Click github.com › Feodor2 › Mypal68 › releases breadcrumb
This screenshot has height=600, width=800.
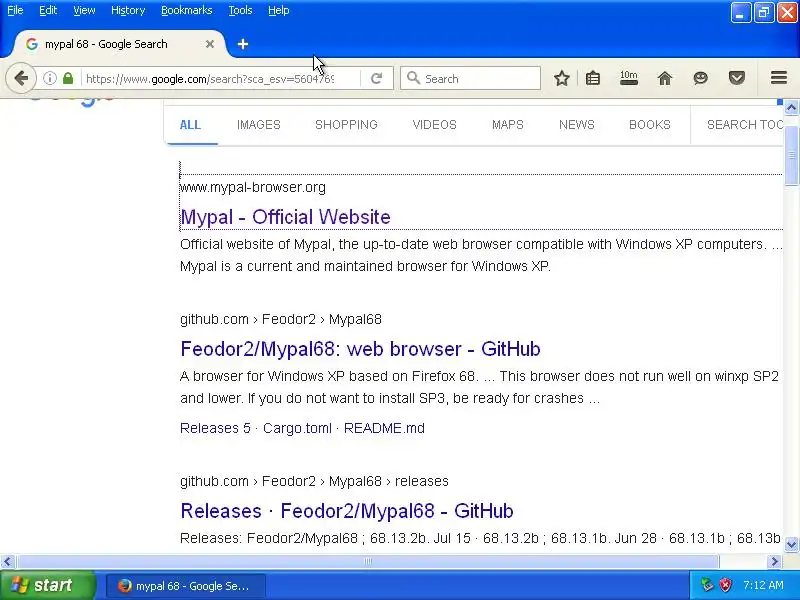click(314, 481)
